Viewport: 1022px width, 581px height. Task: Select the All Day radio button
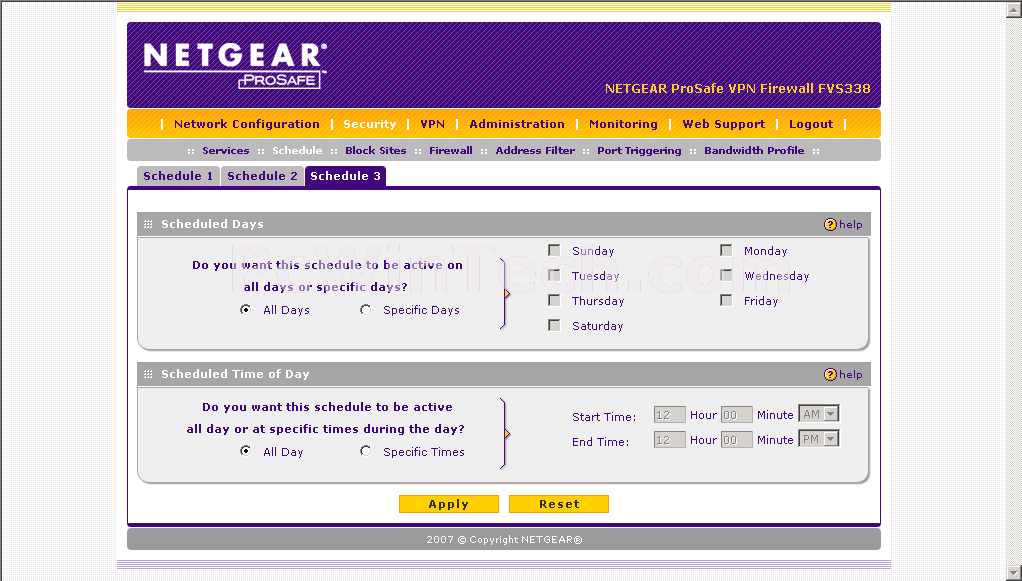coord(245,451)
